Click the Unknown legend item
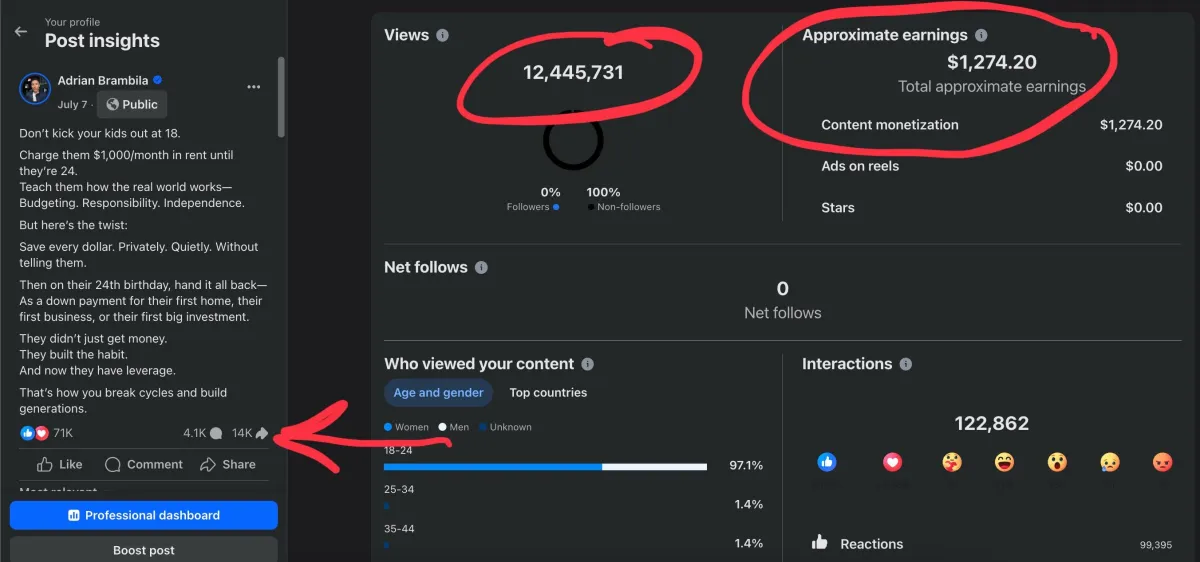Viewport: 1200px width, 562px height. click(505, 427)
